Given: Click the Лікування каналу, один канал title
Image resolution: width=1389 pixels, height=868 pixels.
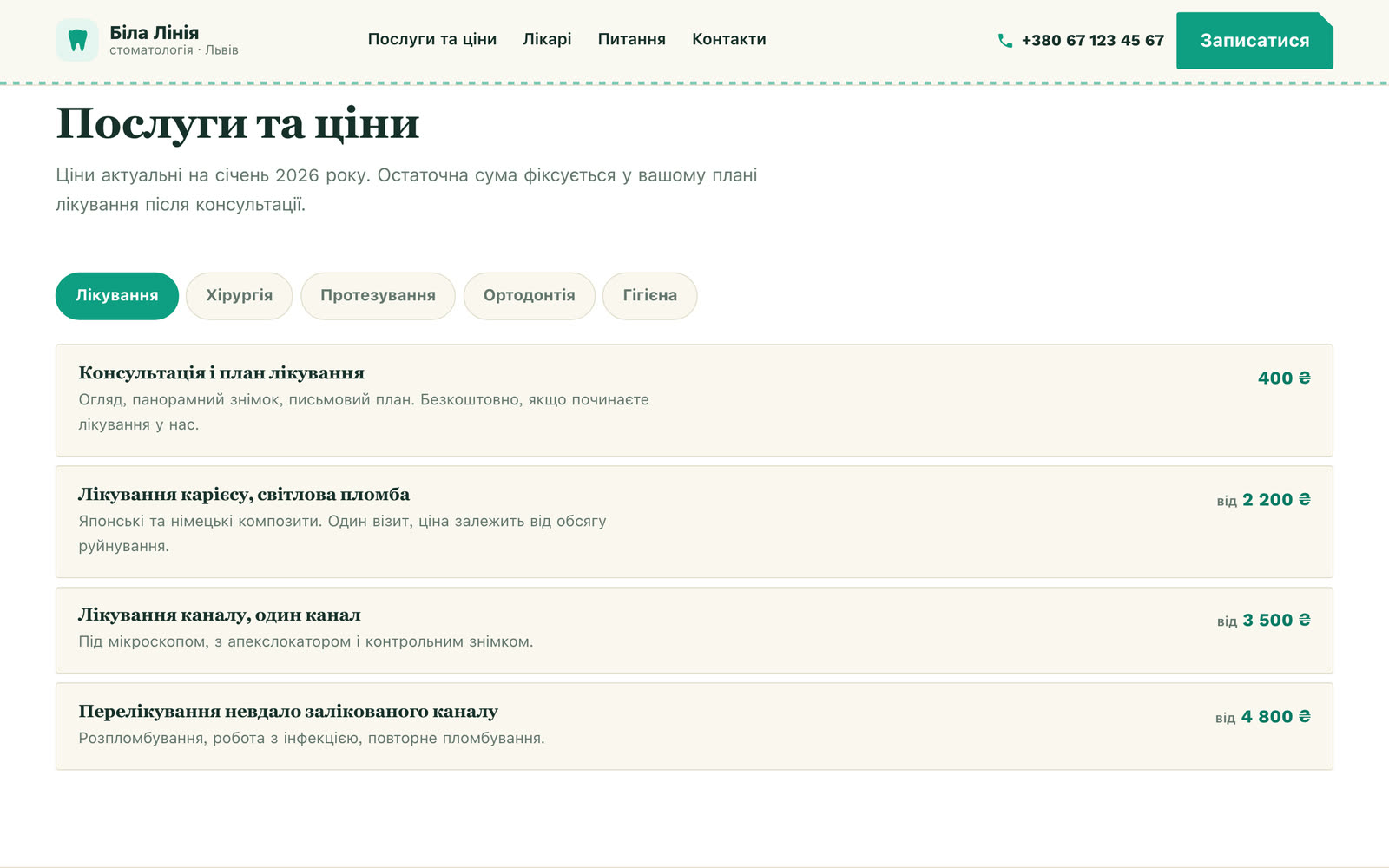Looking at the screenshot, I should click(x=220, y=615).
